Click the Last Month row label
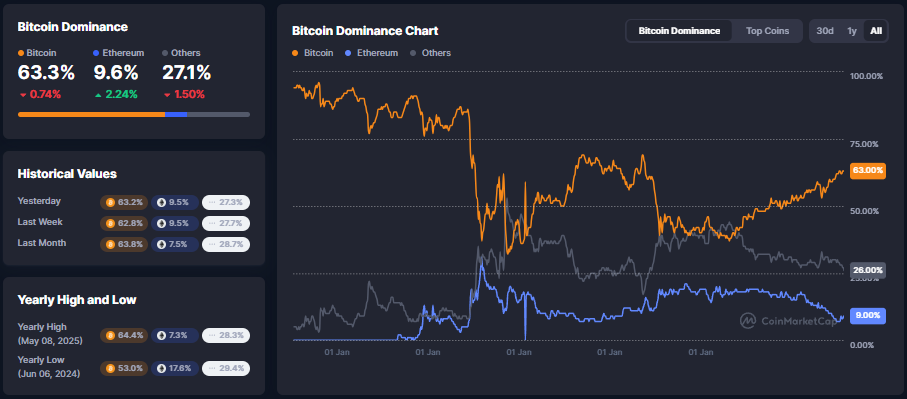 (x=42, y=242)
